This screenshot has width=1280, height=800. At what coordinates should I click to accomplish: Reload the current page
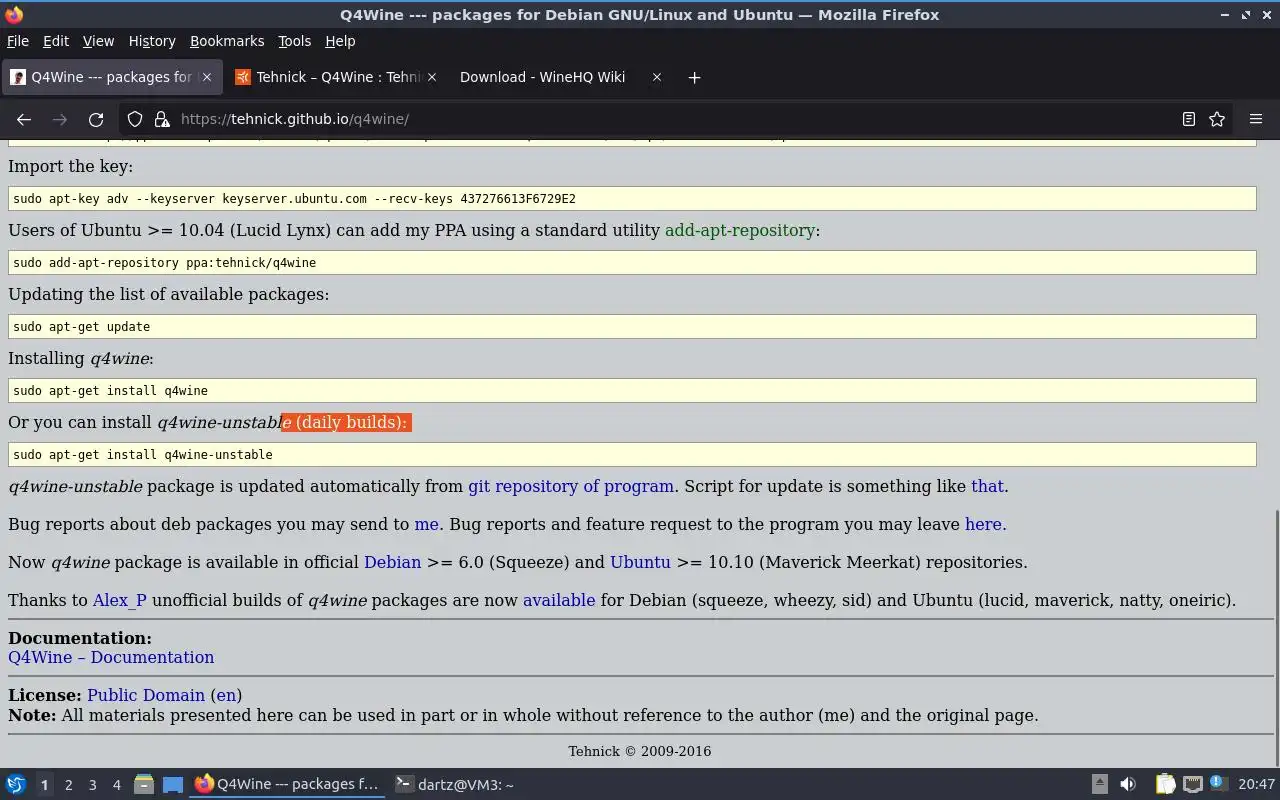96,119
